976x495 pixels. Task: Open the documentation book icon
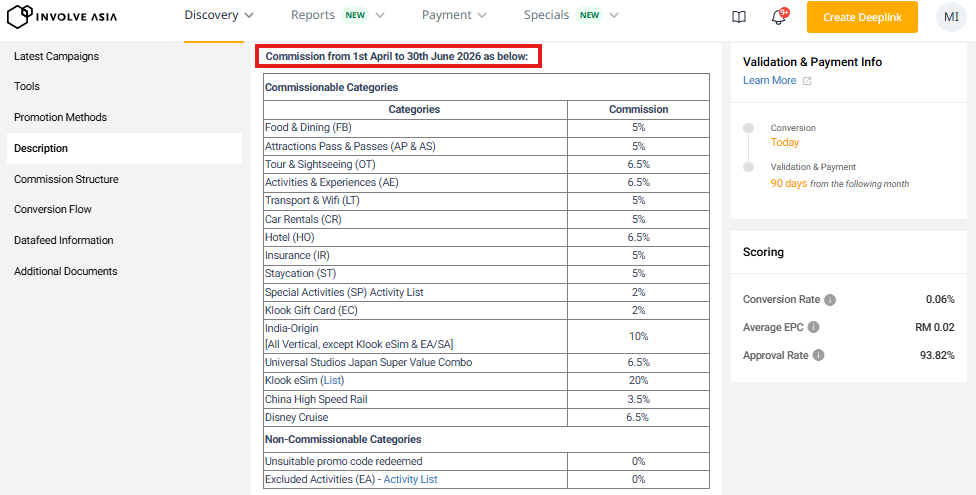(739, 17)
